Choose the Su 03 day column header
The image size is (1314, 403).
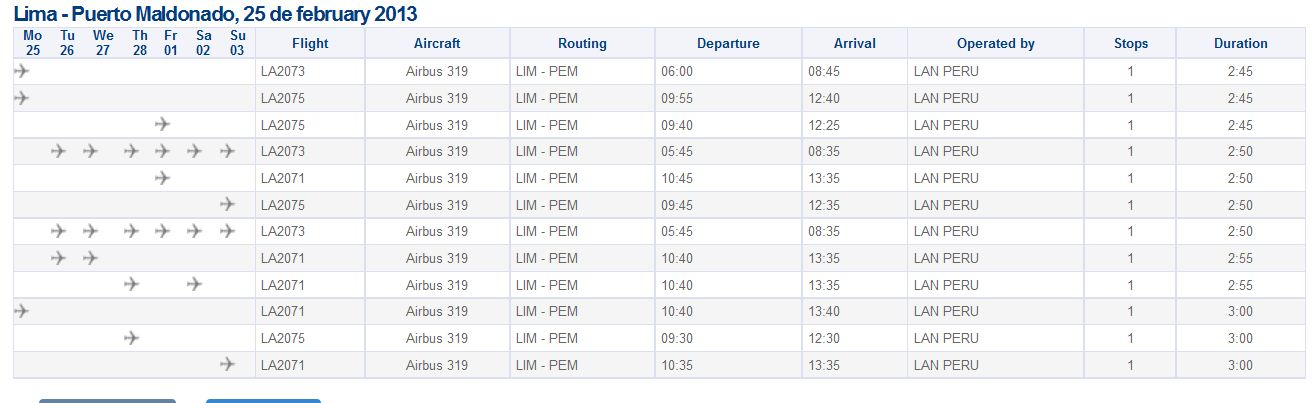click(x=237, y=43)
